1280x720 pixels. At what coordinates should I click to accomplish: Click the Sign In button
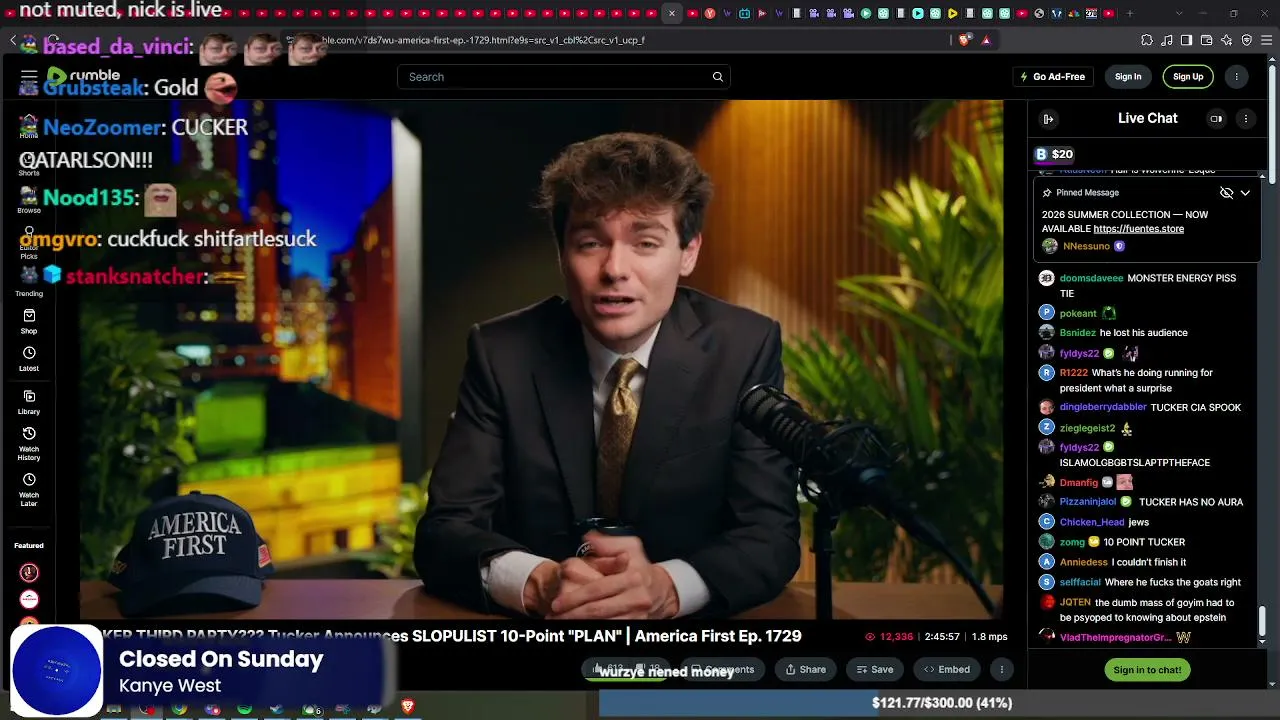[x=1128, y=77]
